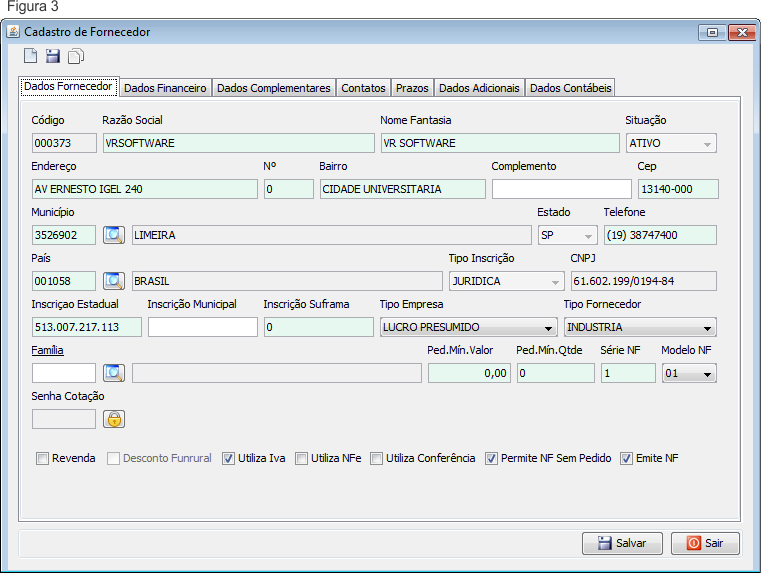Click the underlined Família label link
Screen dimensions: 761x573
click(47, 350)
